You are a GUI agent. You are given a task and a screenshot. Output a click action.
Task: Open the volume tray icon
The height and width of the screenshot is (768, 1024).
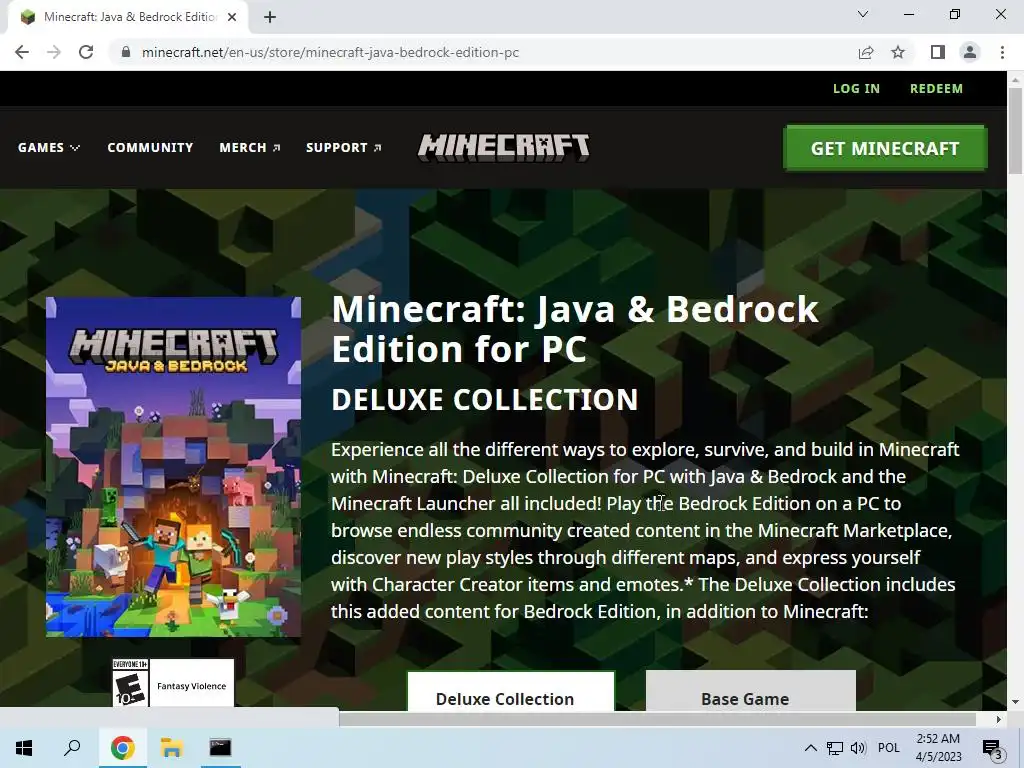(x=858, y=748)
